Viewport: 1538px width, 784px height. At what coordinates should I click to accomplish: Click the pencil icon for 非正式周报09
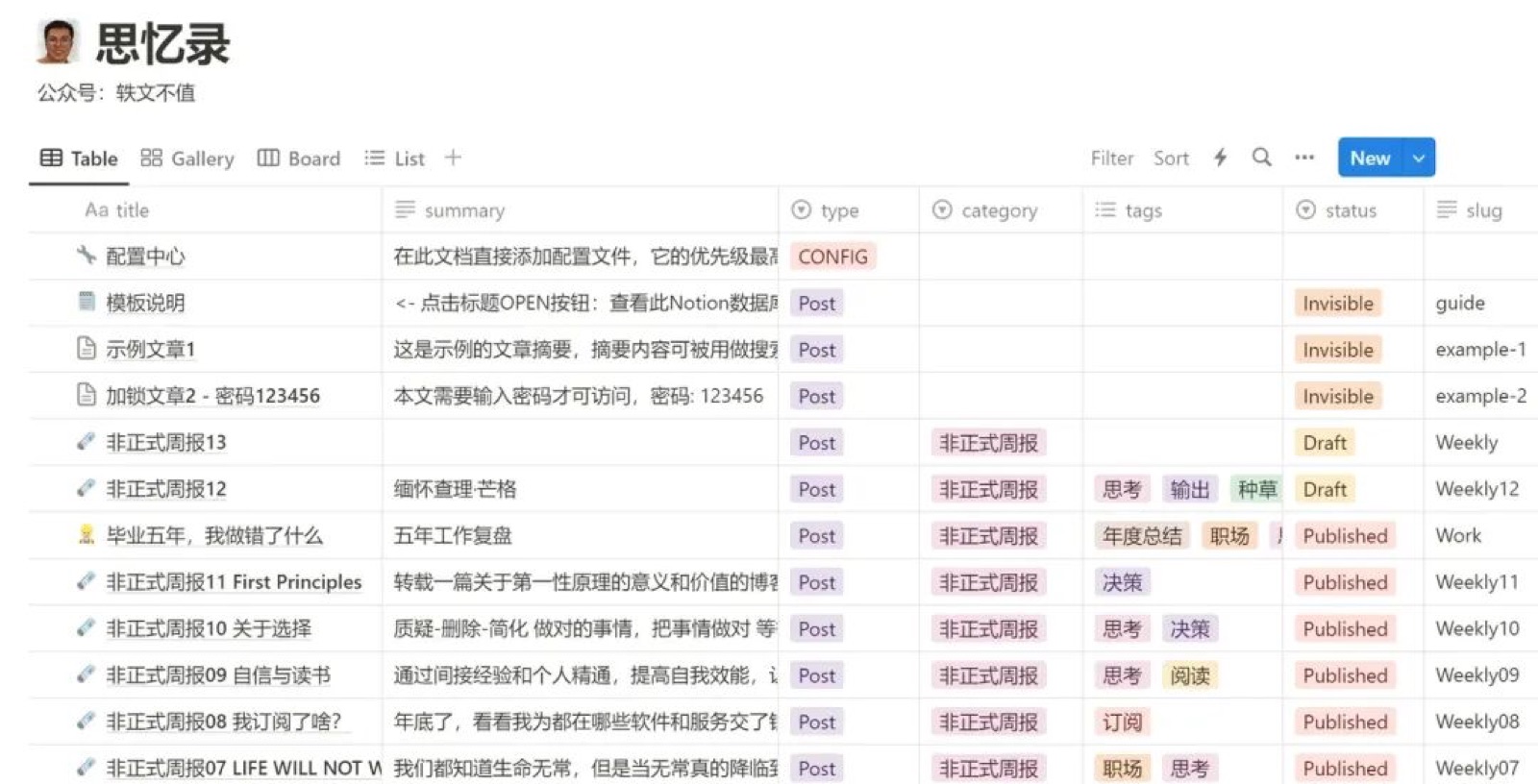point(87,674)
